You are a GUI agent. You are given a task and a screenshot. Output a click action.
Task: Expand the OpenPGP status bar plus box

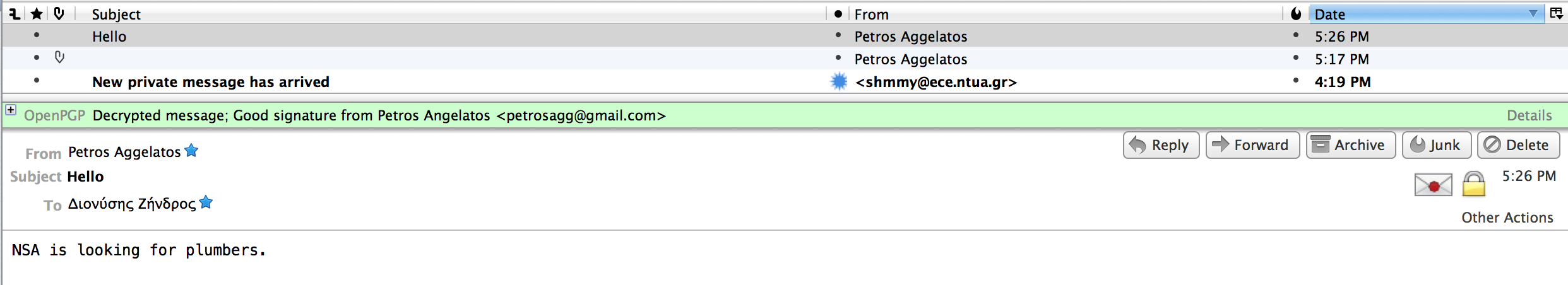pos(11,110)
